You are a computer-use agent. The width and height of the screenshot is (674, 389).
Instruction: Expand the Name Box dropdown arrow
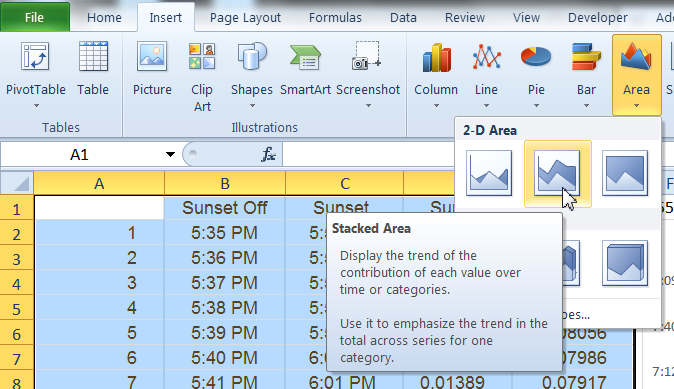170,154
